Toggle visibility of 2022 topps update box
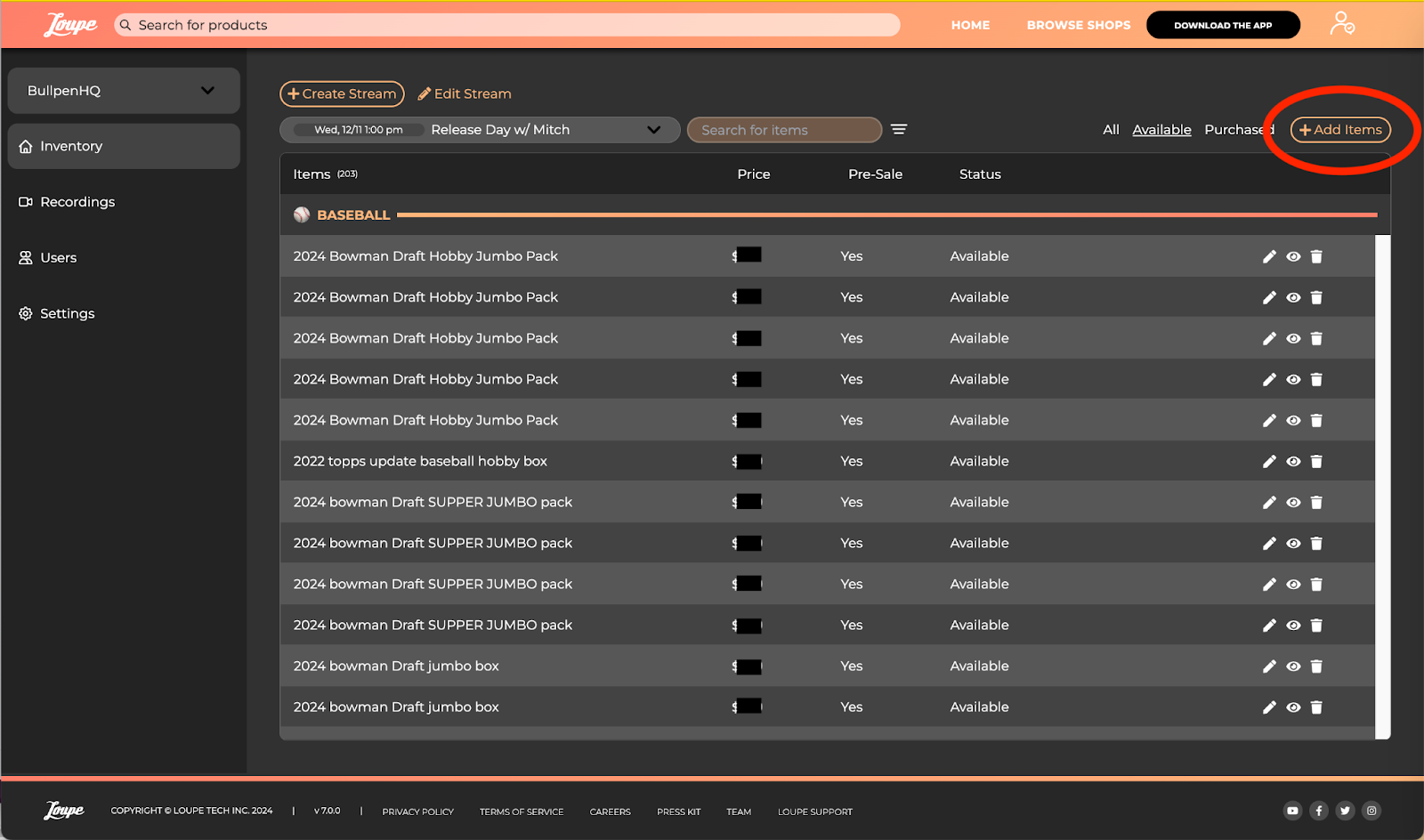 pos(1293,462)
